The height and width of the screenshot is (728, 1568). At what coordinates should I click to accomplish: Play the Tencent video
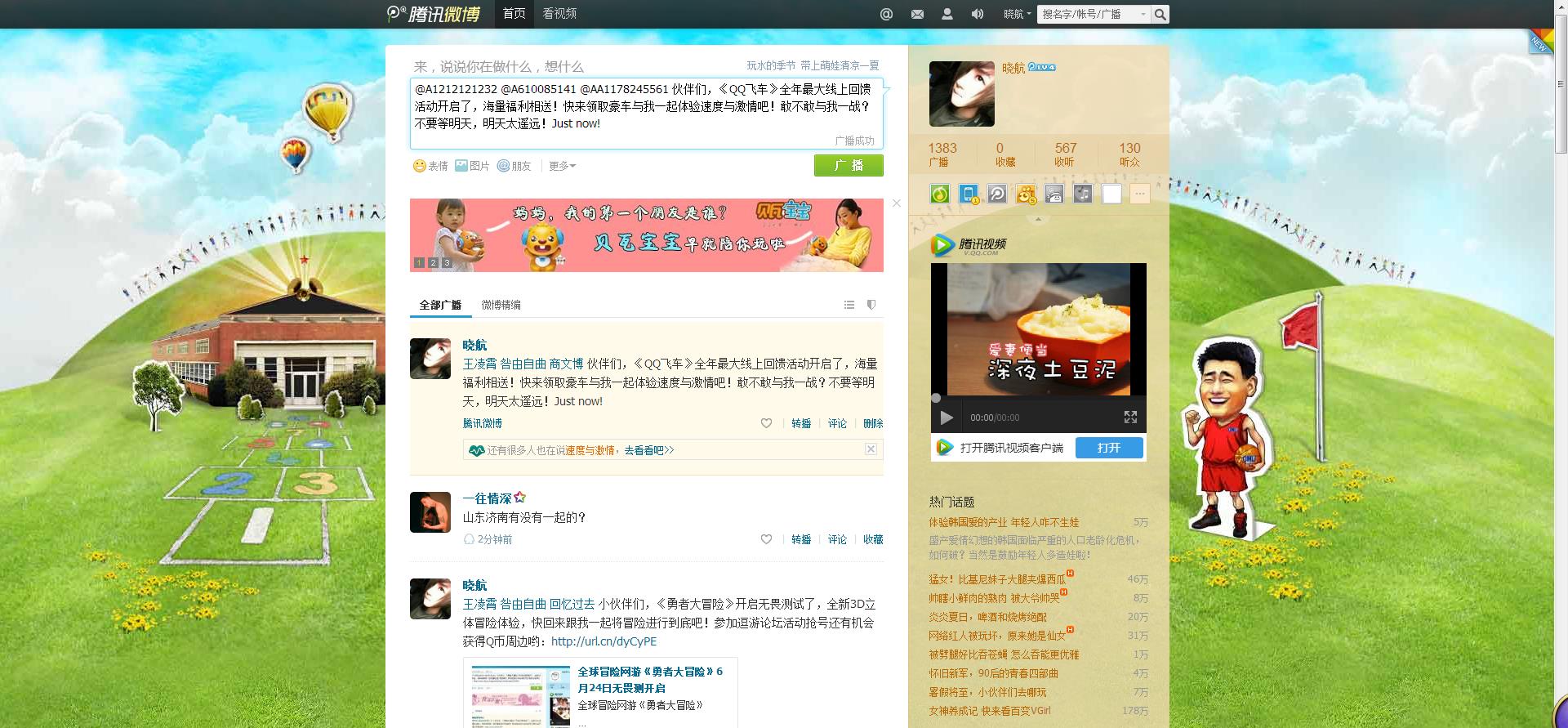click(947, 418)
